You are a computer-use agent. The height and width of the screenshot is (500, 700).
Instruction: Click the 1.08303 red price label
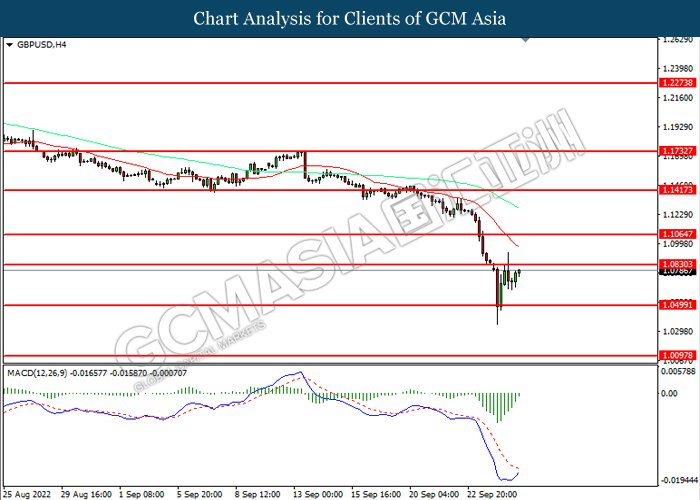677,264
